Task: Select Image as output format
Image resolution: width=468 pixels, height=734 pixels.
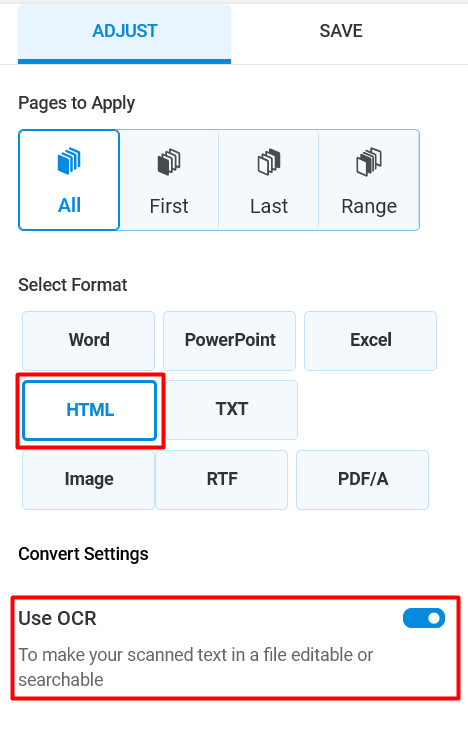Action: coord(88,480)
